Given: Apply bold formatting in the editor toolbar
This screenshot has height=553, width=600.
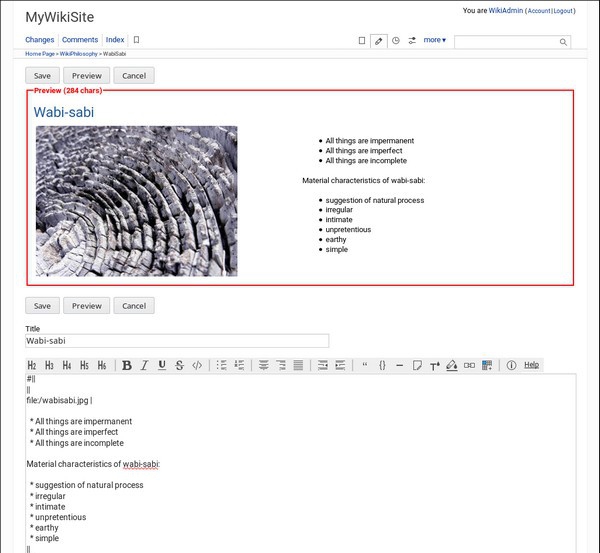Looking at the screenshot, I should [127, 366].
